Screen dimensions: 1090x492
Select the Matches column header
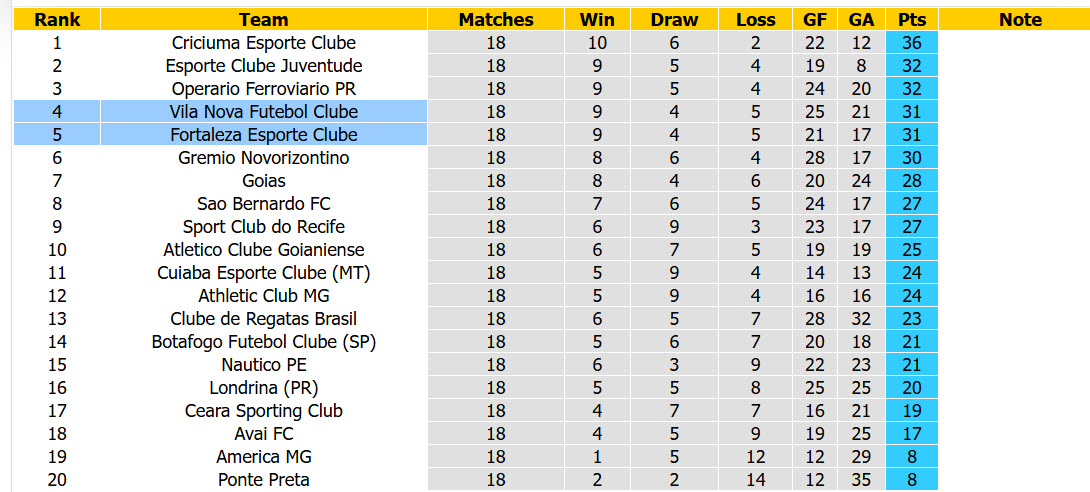tap(496, 19)
